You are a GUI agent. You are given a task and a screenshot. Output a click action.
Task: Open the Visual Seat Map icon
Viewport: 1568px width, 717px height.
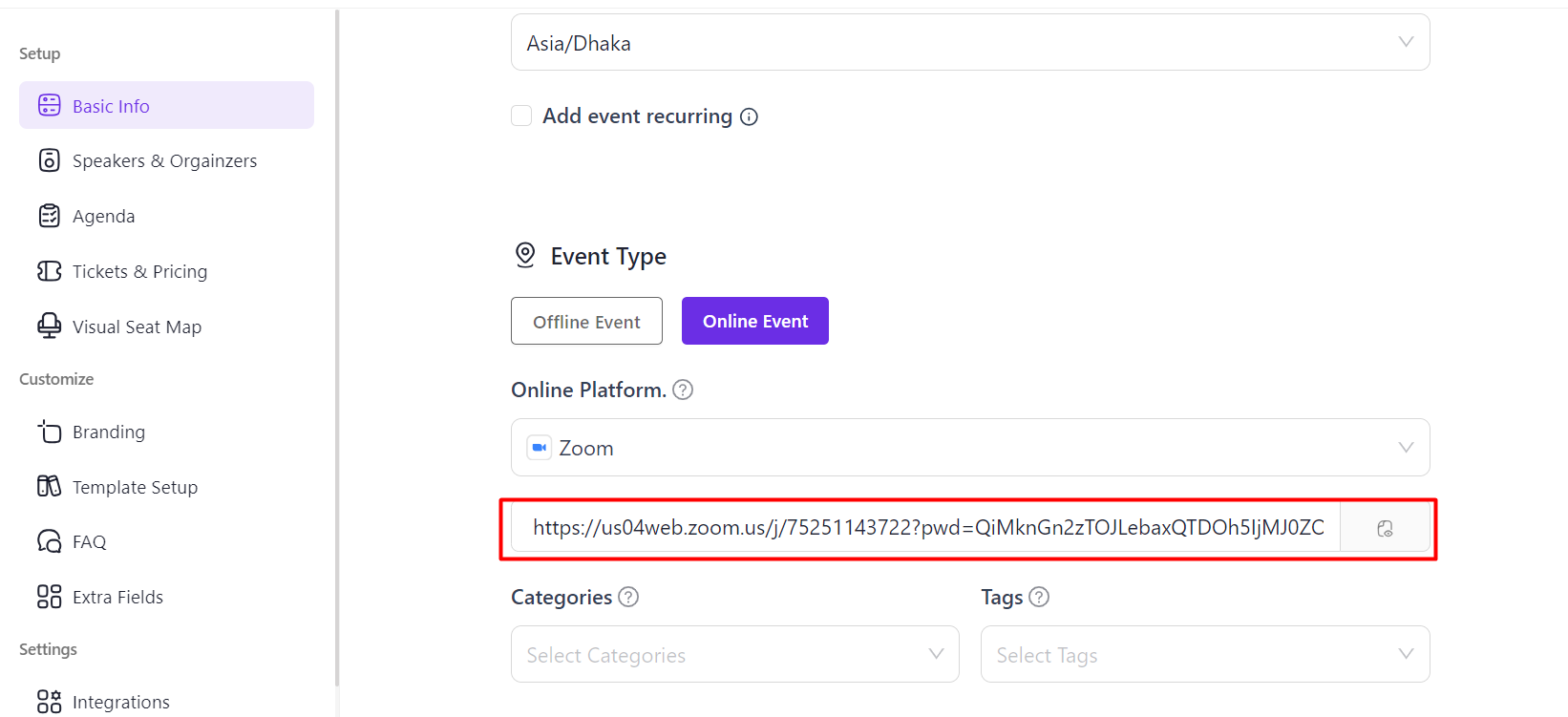49,326
